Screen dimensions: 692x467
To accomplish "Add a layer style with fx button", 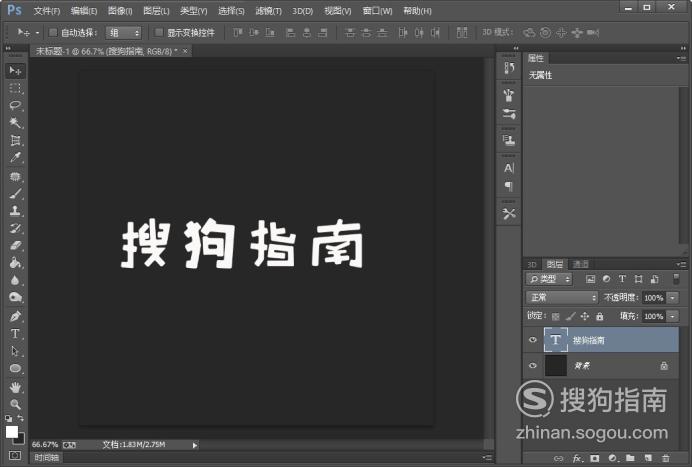I will pyautogui.click(x=577, y=458).
